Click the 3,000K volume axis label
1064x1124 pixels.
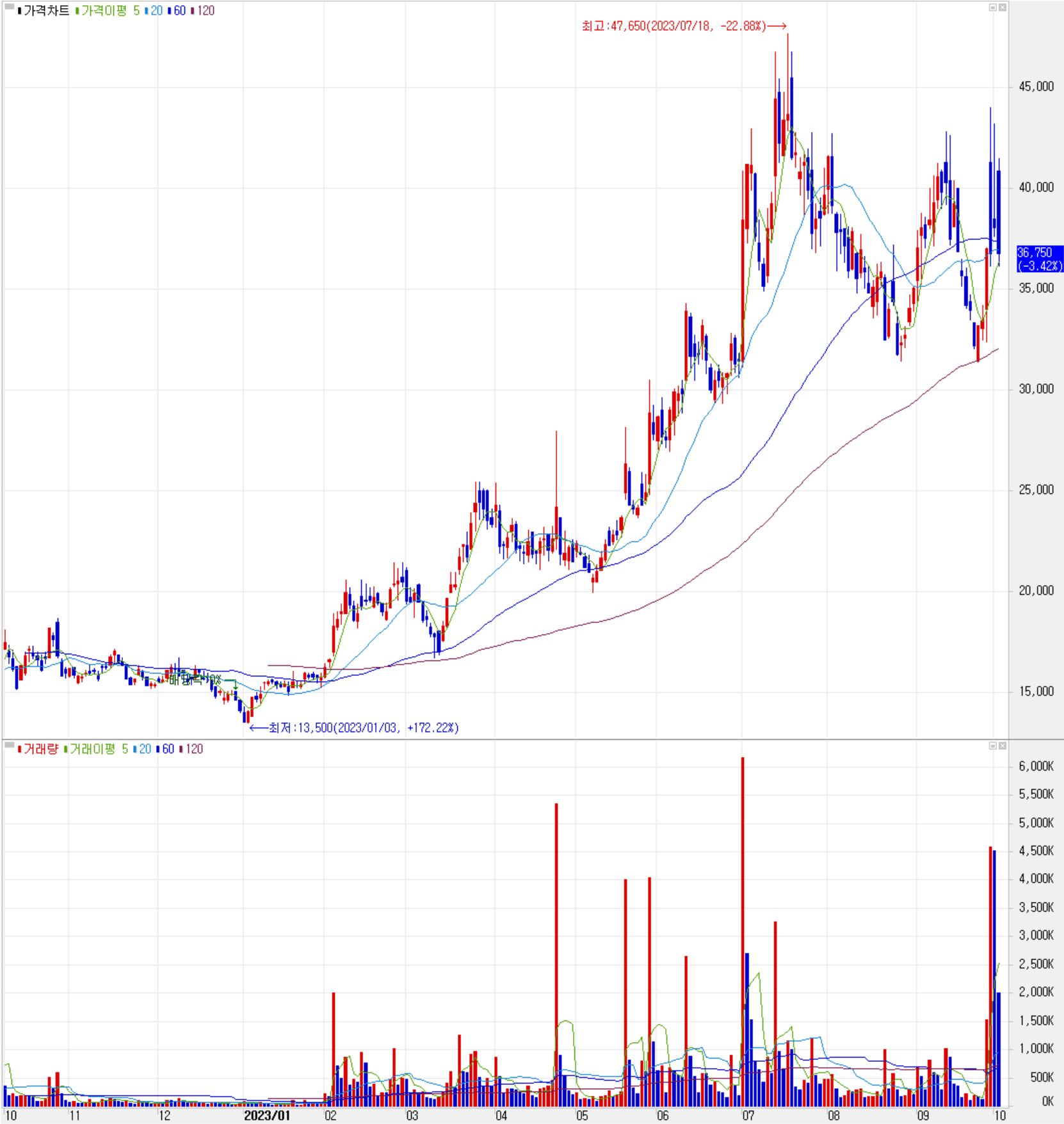point(1036,935)
